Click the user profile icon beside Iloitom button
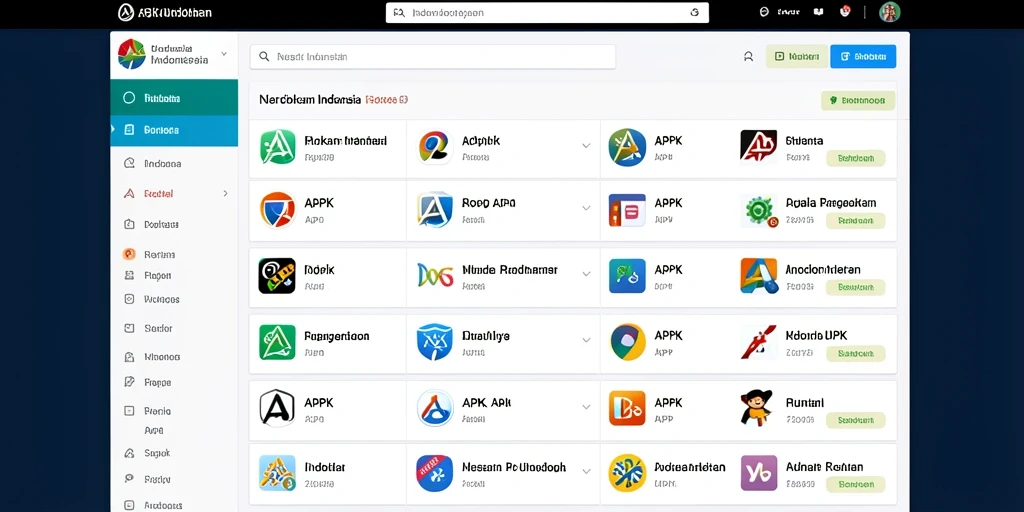This screenshot has height=512, width=1024. click(748, 57)
